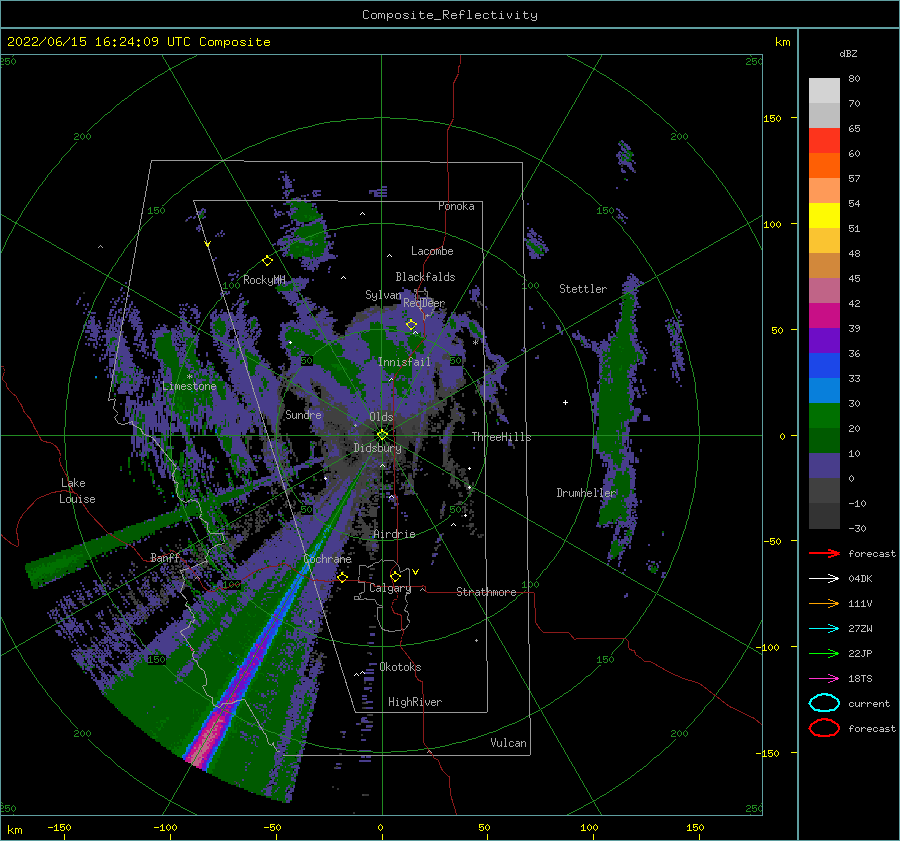Click the Limestone label
The image size is (900, 841).
click(189, 386)
